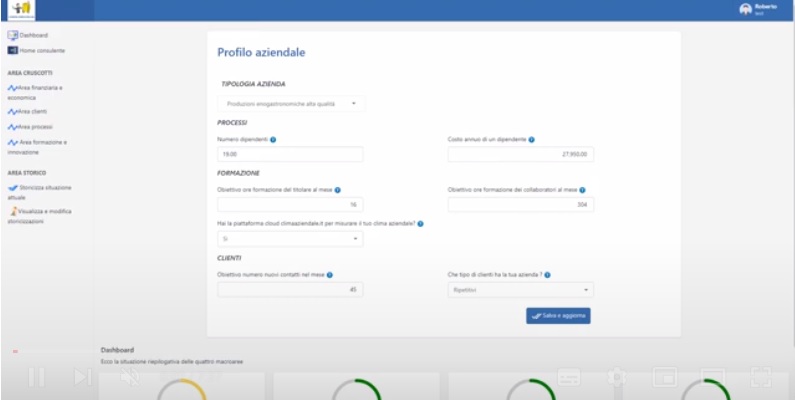Image resolution: width=795 pixels, height=400 pixels.
Task: Click the info icon for formazione dei collaboratori
Action: click(x=582, y=189)
